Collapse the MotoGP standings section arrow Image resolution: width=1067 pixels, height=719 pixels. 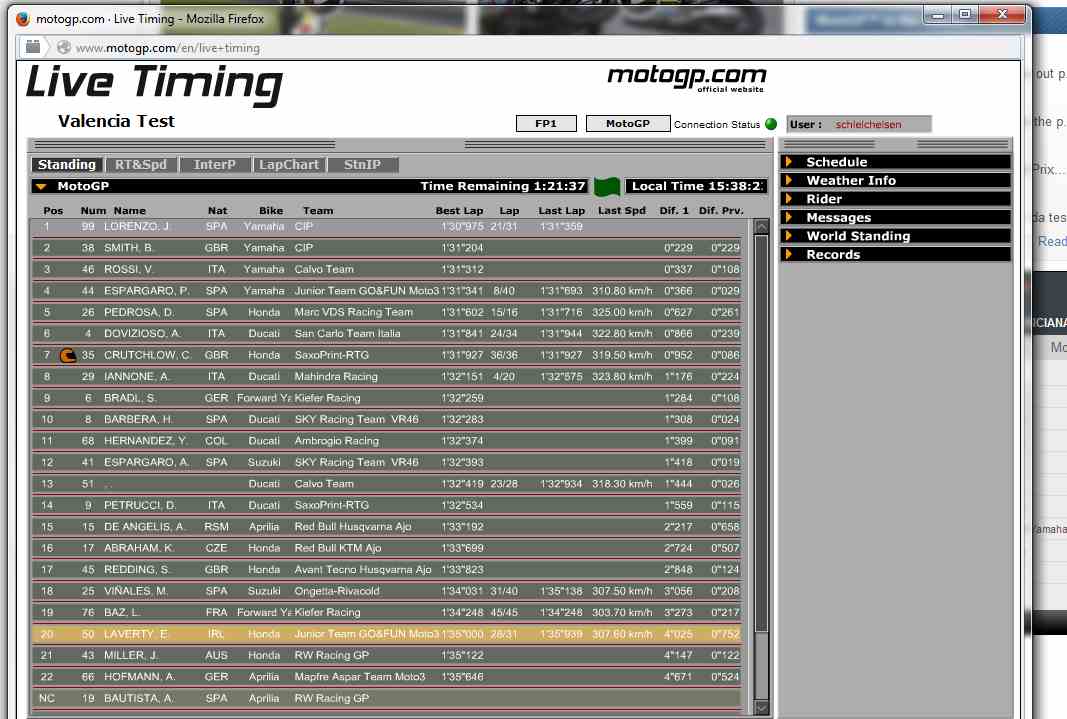pos(41,186)
